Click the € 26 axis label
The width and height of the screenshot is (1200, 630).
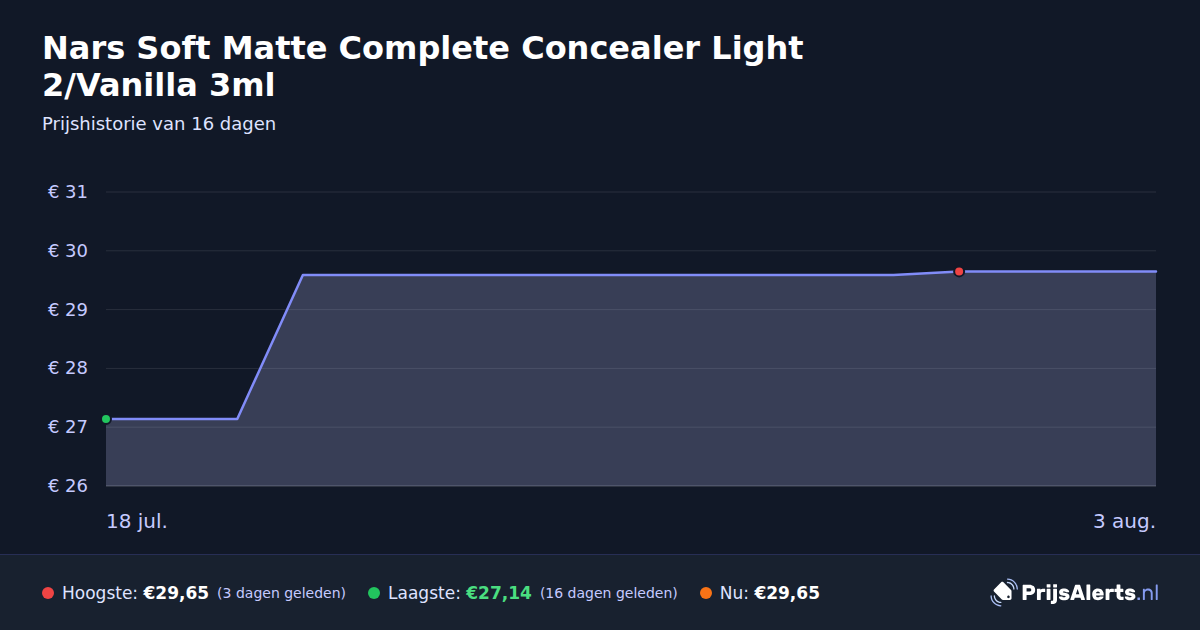pos(68,486)
